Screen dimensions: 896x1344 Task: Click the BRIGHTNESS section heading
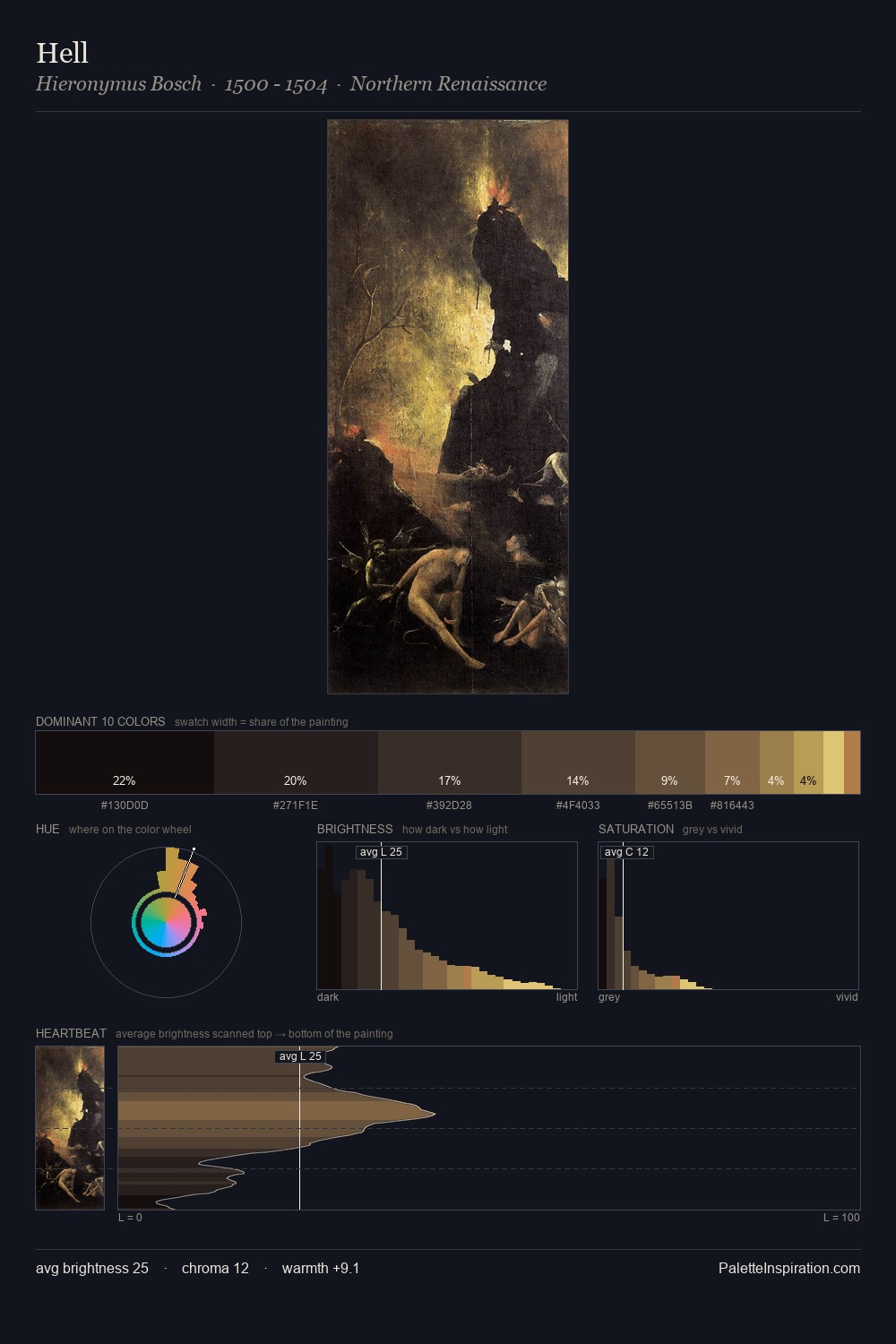(x=355, y=829)
